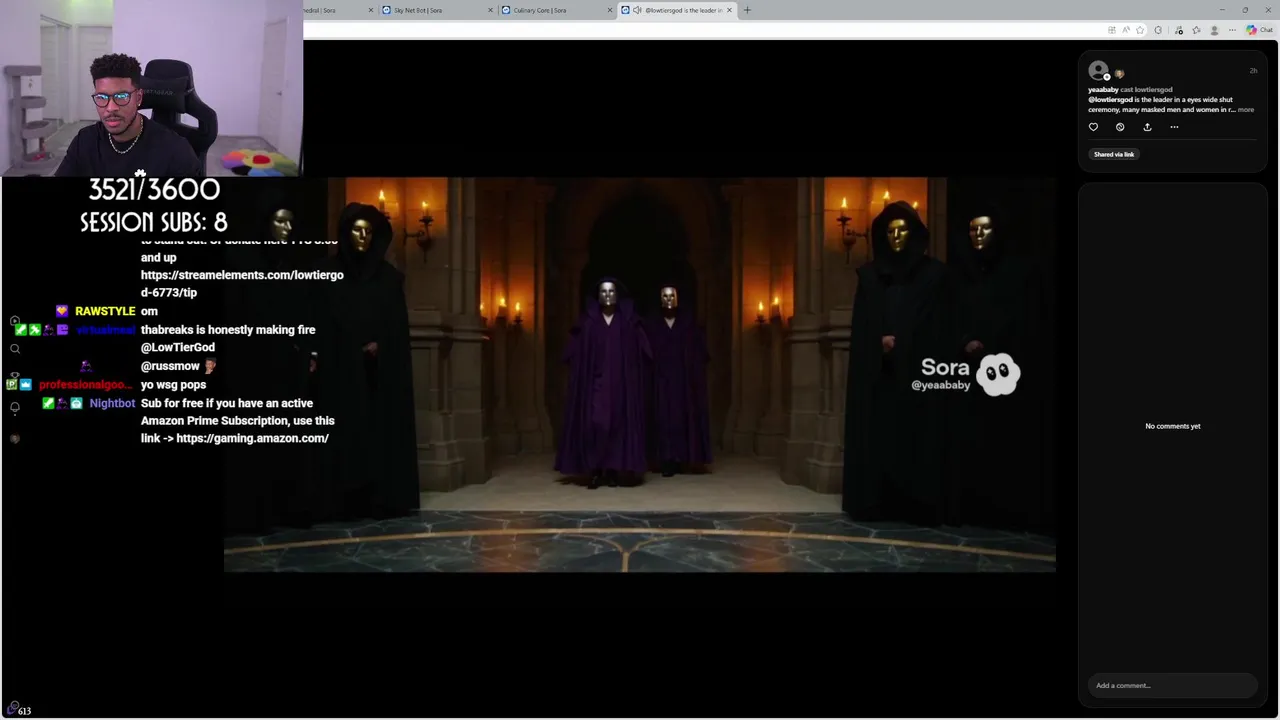
Task: Open the yeaababy username link
Action: click(x=1103, y=90)
